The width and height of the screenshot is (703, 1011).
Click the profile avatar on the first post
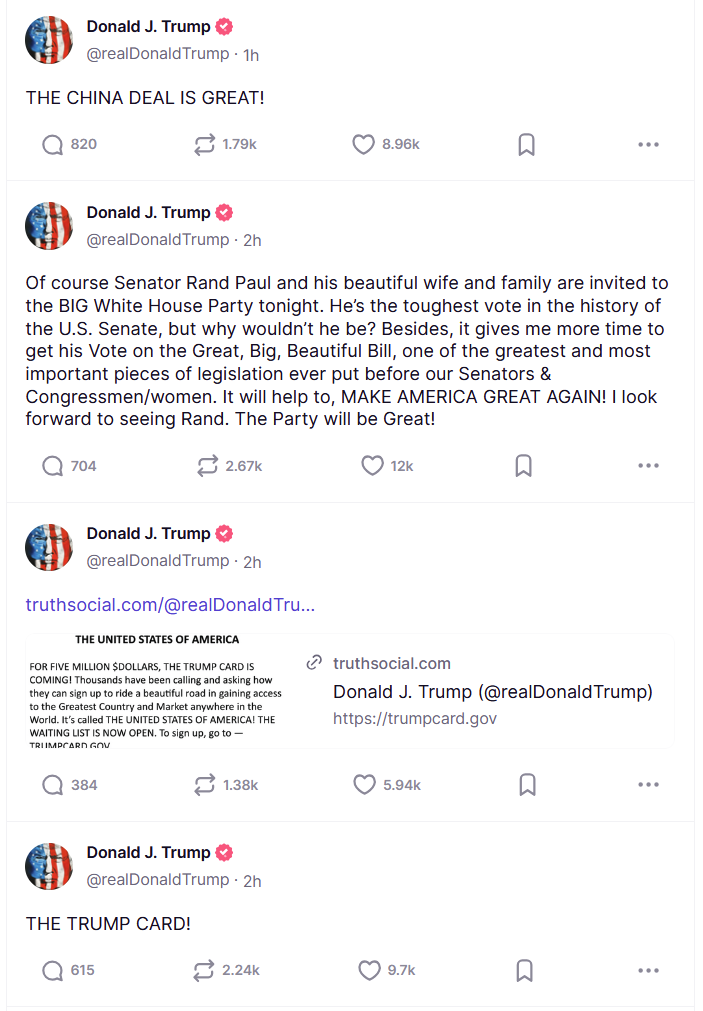click(x=49, y=40)
